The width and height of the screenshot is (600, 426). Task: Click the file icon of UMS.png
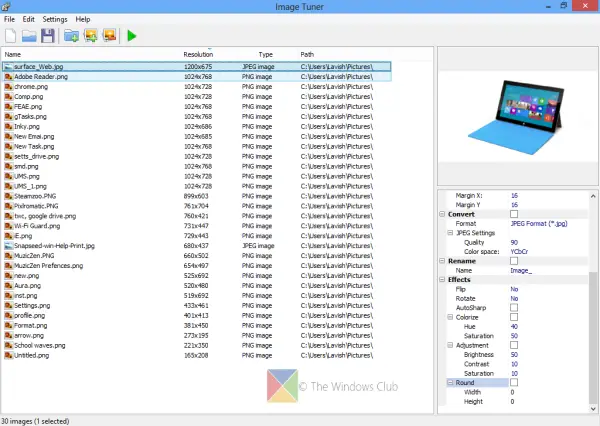8,176
